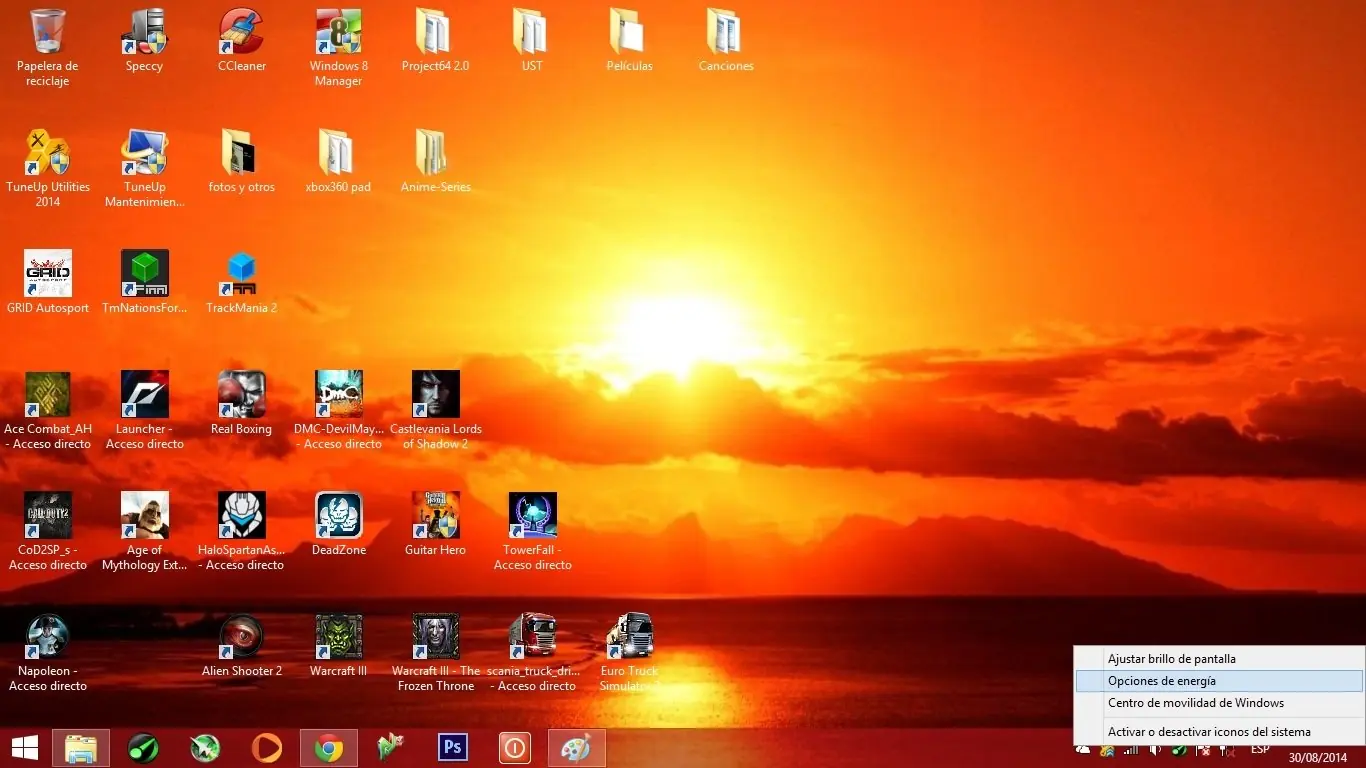Select the TmNationsForever shortcut
Image resolution: width=1366 pixels, height=768 pixels.
144,283
